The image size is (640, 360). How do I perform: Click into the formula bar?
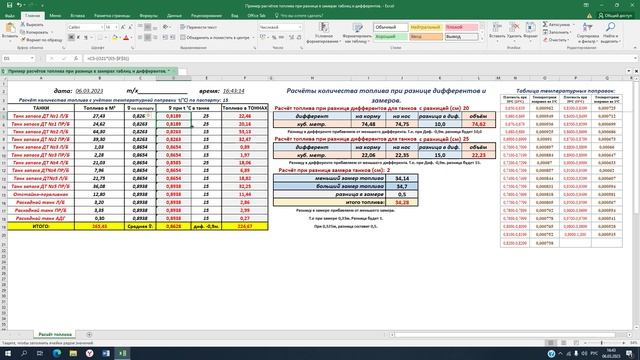tap(359, 58)
